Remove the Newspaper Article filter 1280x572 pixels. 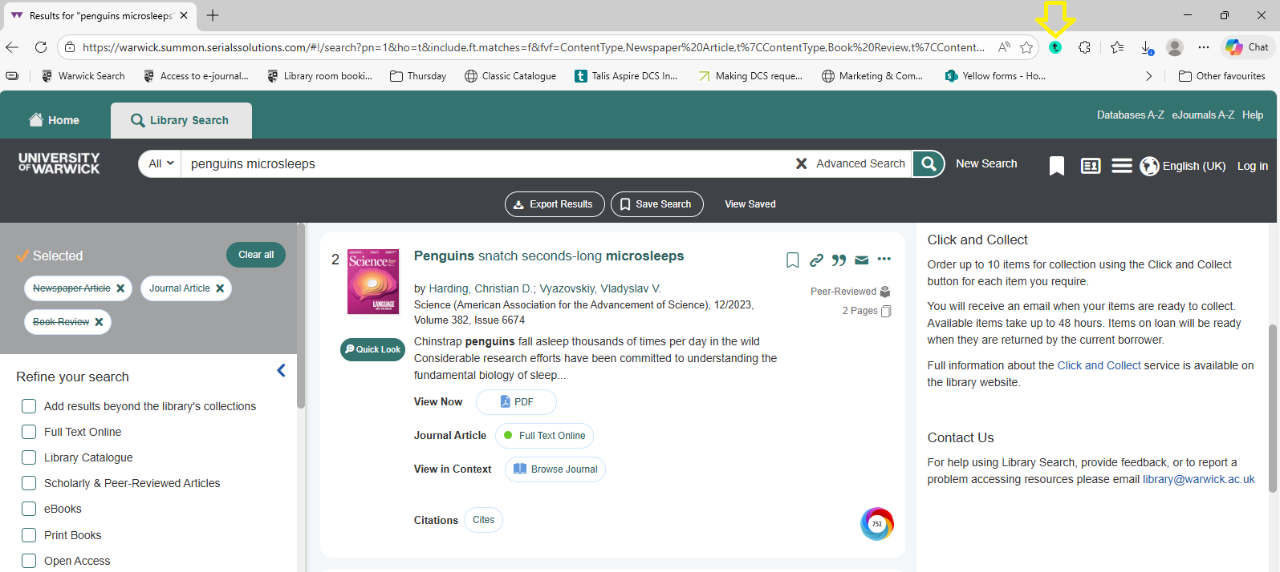point(120,288)
